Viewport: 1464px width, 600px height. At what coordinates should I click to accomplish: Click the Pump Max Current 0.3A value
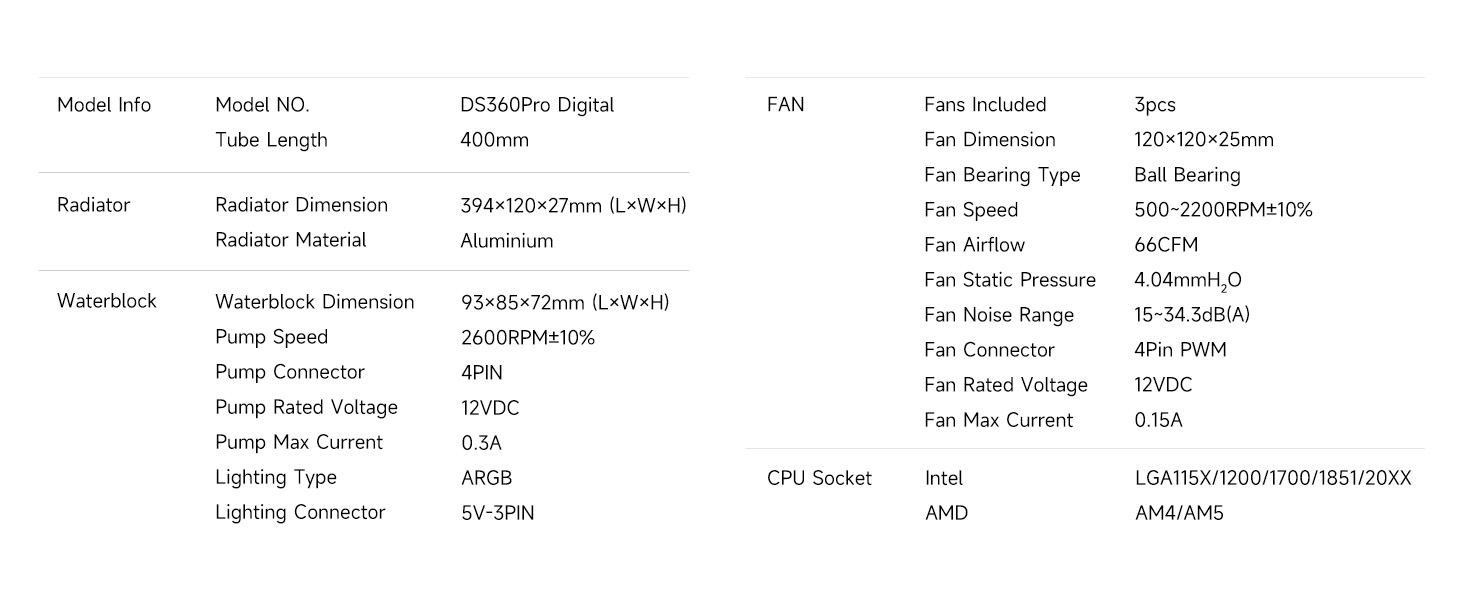pos(481,443)
